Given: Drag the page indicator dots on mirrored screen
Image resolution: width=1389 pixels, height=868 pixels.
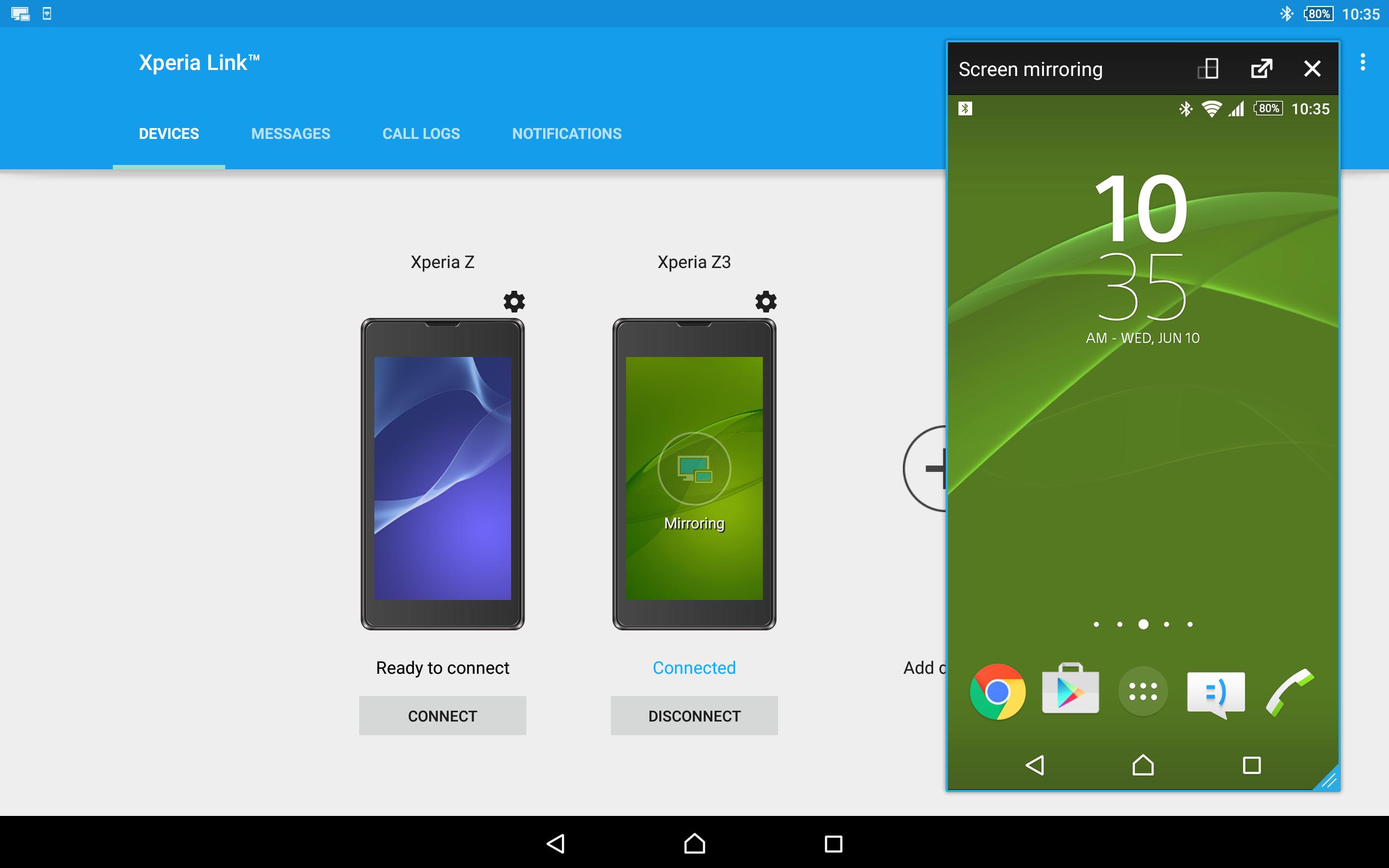Looking at the screenshot, I should point(1144,622).
